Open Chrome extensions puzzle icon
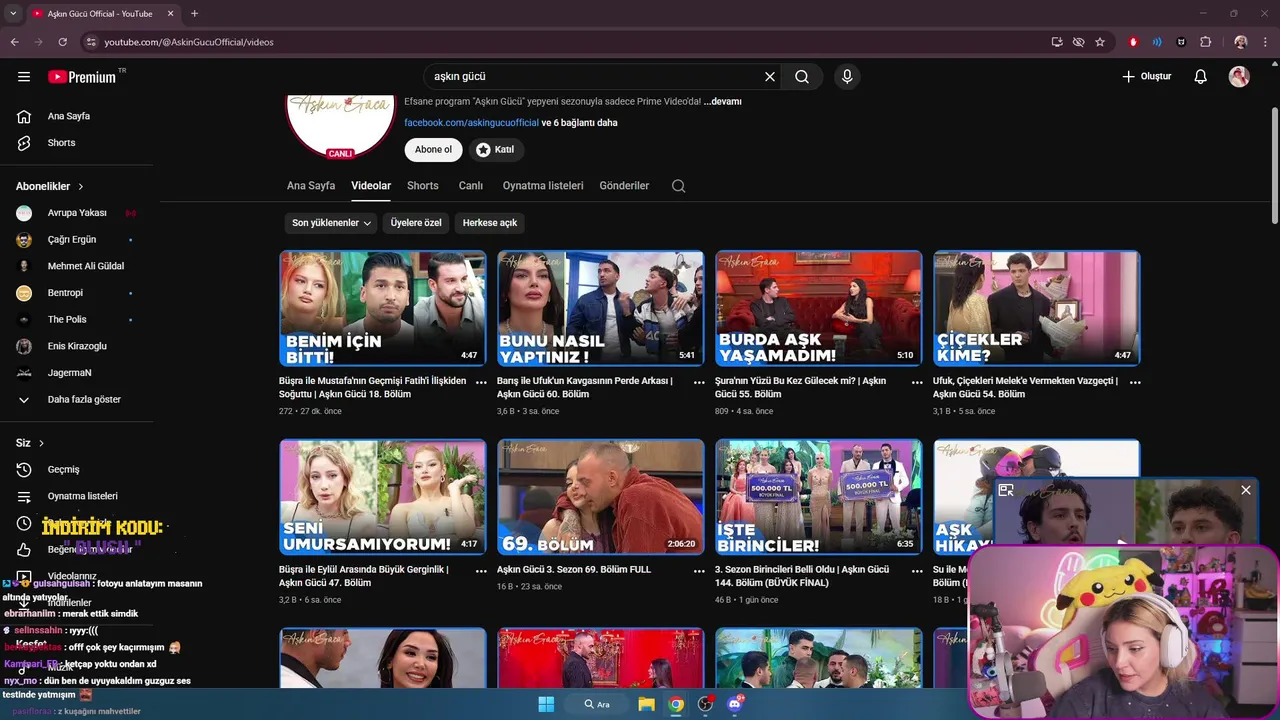1280x720 pixels. tap(1205, 42)
